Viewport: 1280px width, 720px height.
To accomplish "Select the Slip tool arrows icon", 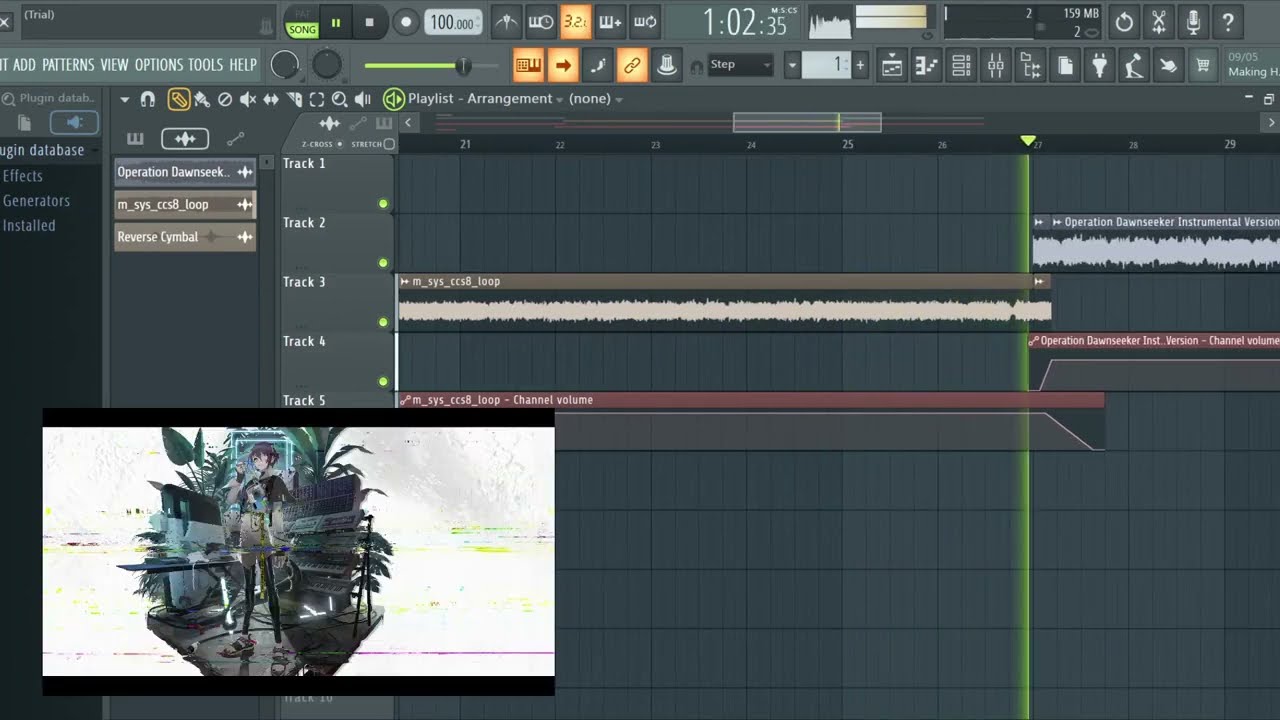I will click(x=271, y=99).
